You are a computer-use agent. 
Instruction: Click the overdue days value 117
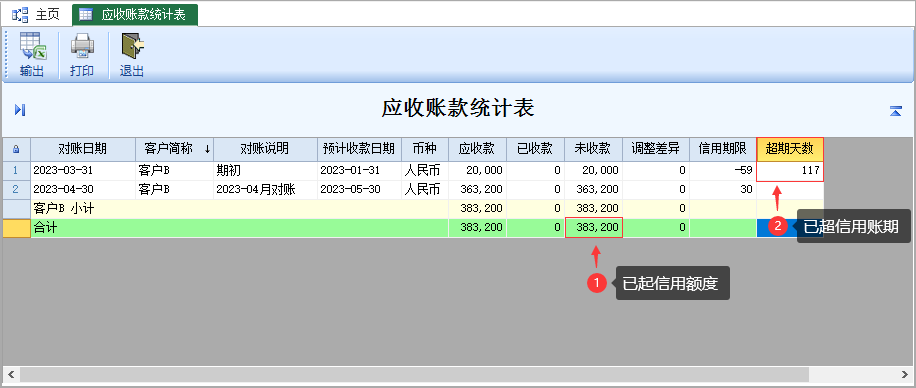click(790, 171)
